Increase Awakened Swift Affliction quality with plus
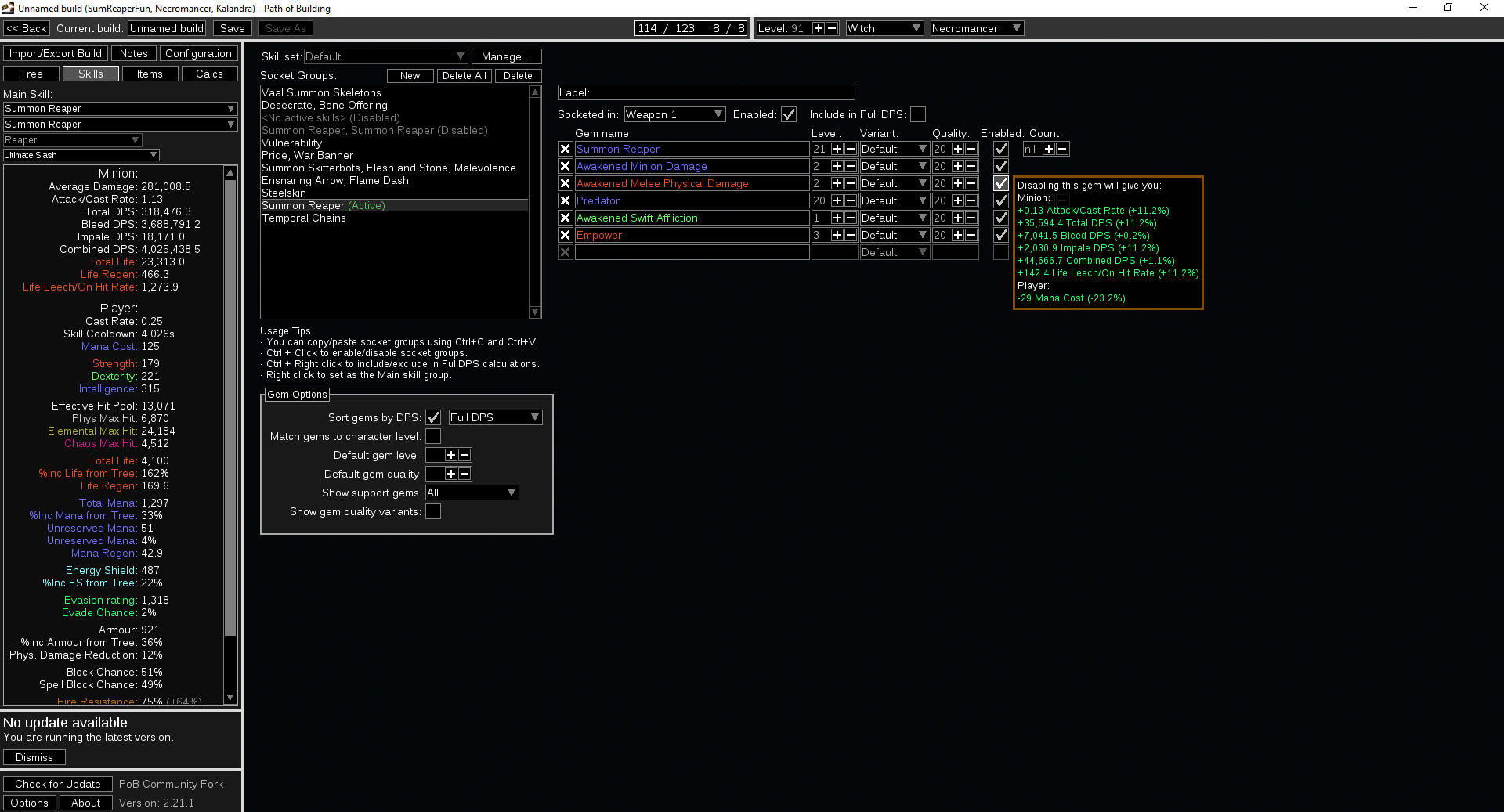Screen dimensions: 1504x812 [958, 218]
